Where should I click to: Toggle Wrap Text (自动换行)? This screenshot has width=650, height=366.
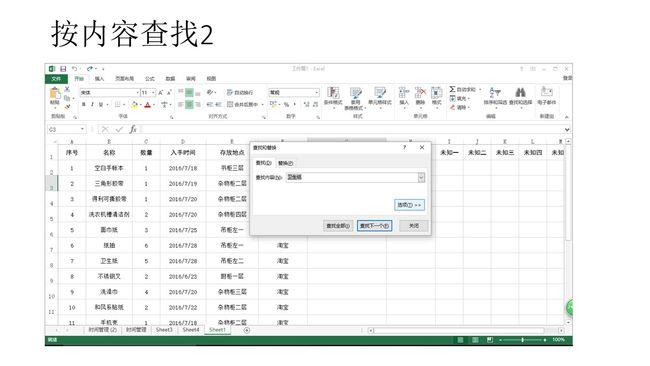[x=240, y=92]
